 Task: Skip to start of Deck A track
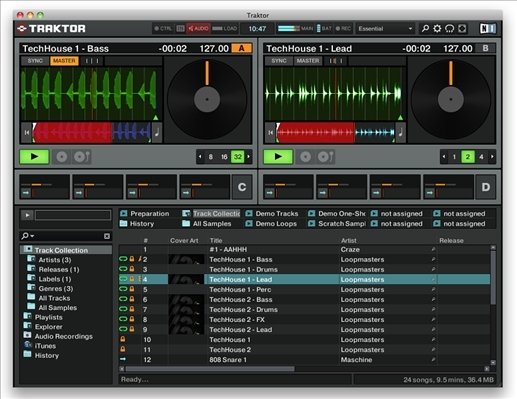27,133
